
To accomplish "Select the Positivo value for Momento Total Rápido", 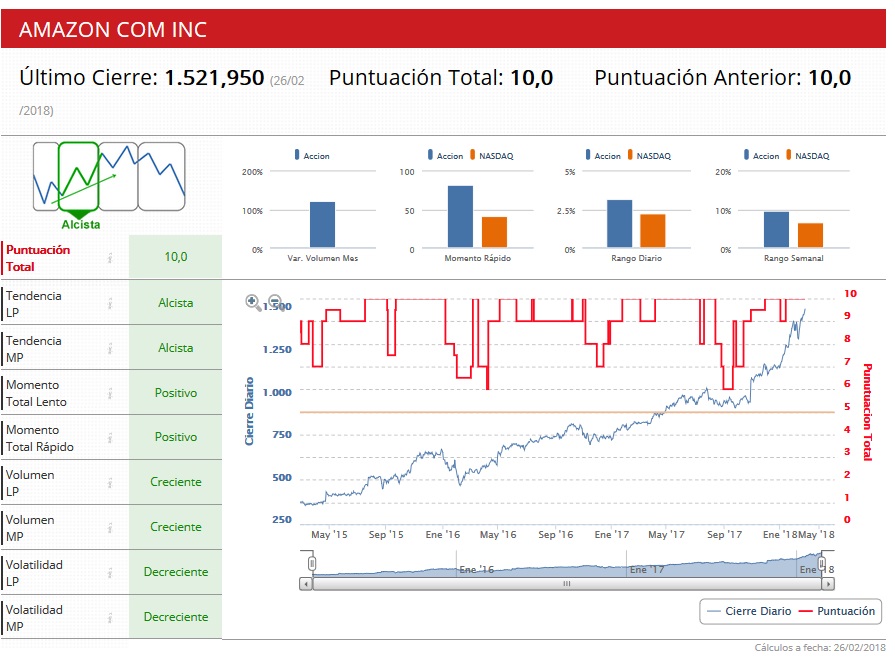I will click(176, 437).
